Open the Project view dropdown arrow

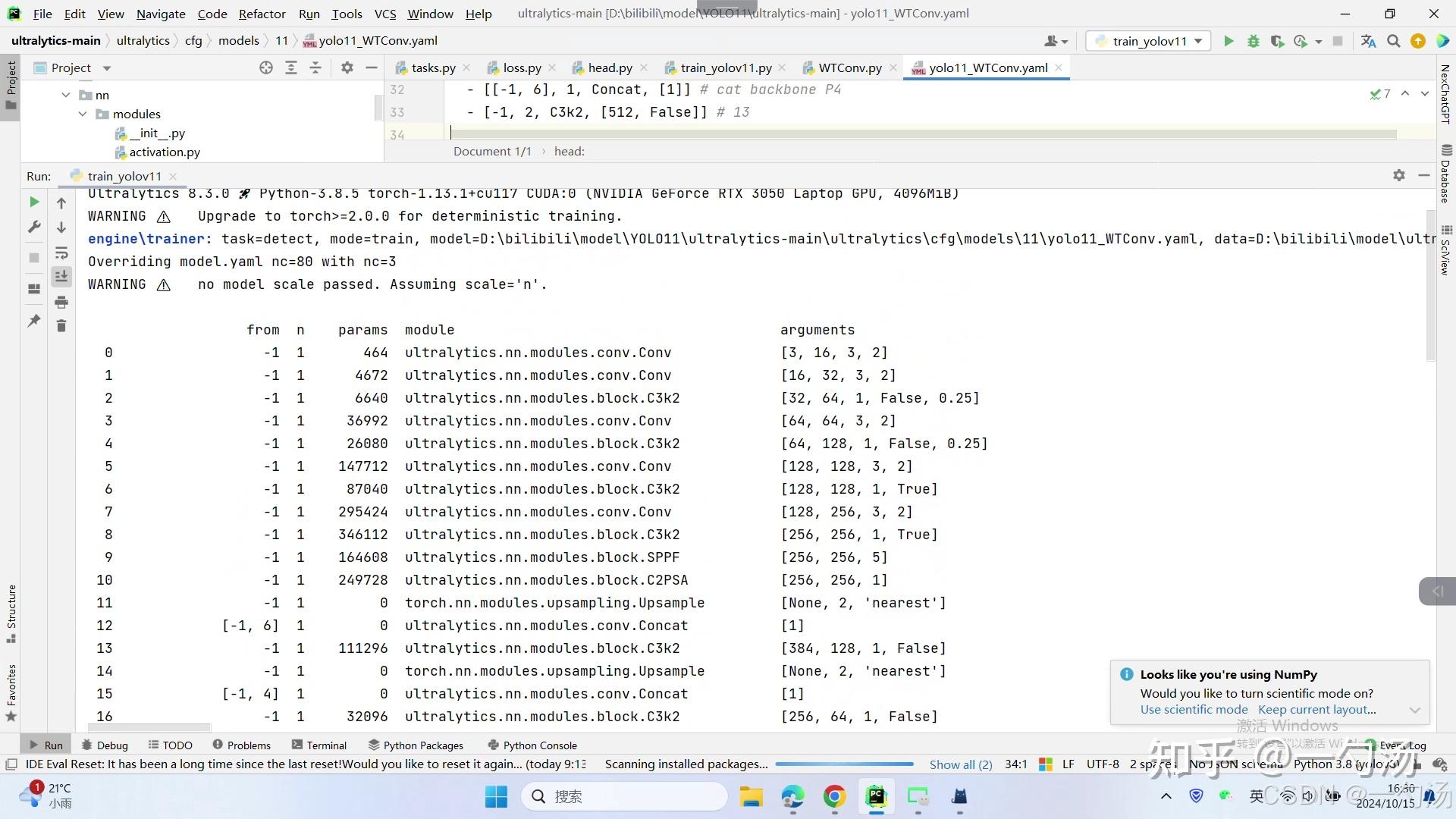(107, 68)
